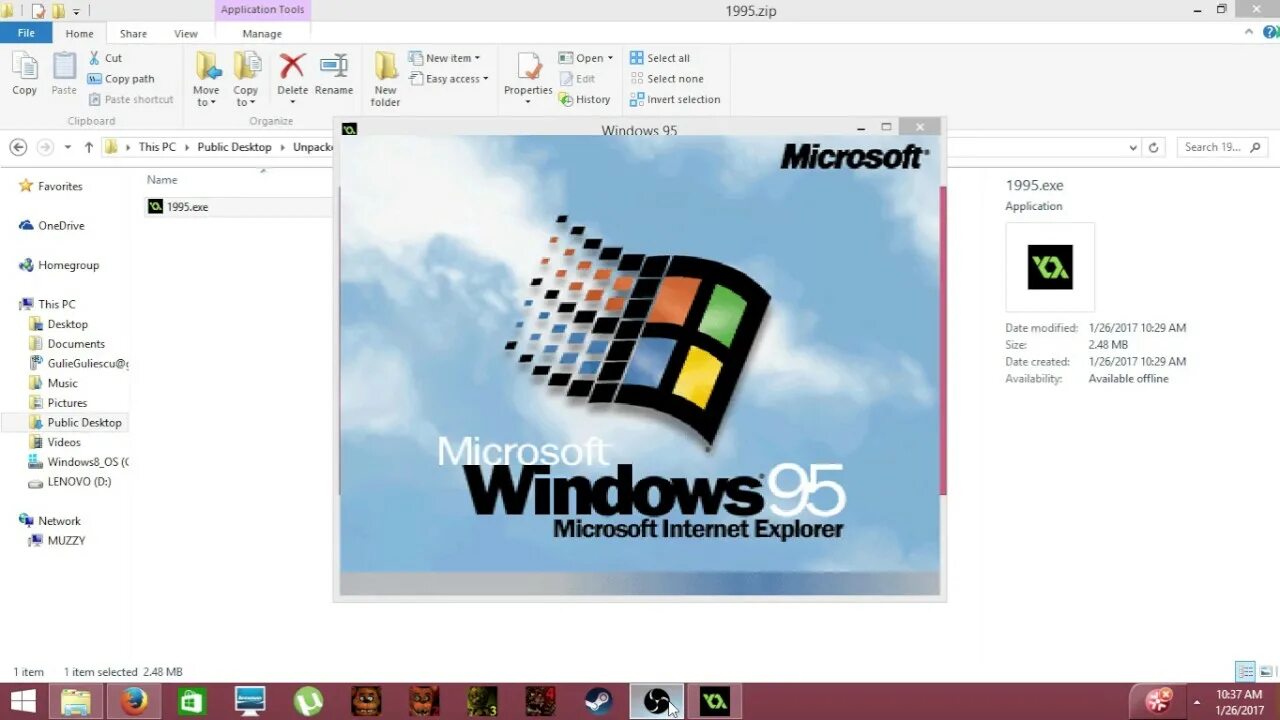Click the 1995.exe preview thumbnail
The width and height of the screenshot is (1280, 720).
tap(1050, 267)
